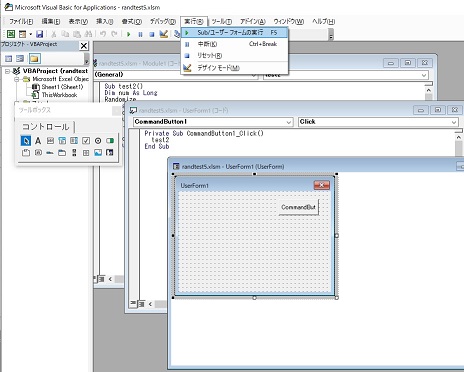Click the Find binoculars icon

(x=88, y=34)
